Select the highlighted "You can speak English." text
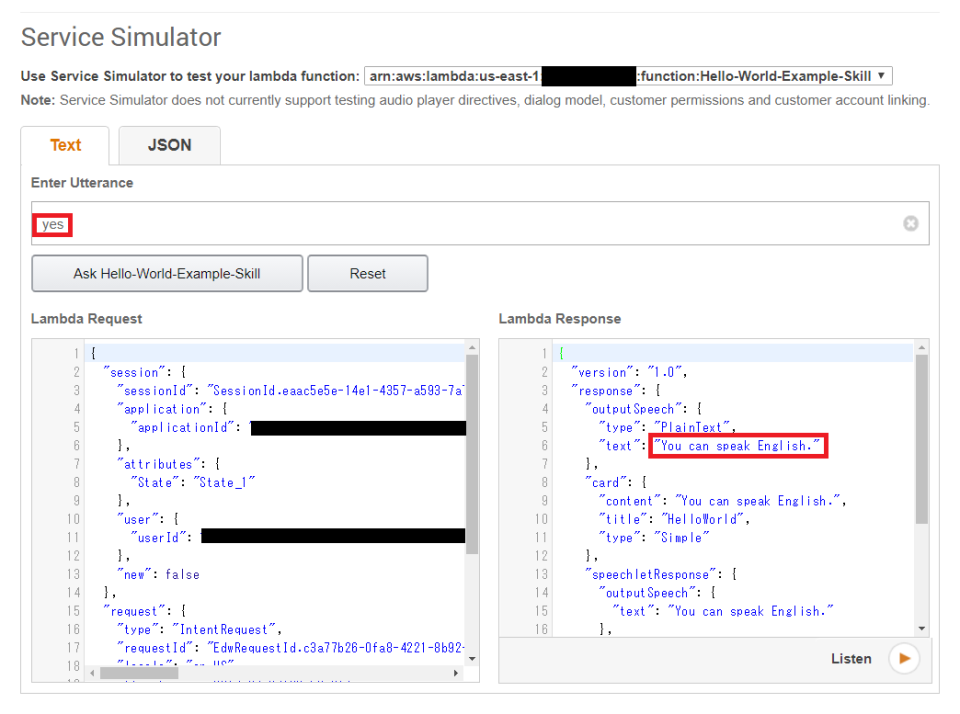Viewport: 960px width, 714px height. point(737,445)
